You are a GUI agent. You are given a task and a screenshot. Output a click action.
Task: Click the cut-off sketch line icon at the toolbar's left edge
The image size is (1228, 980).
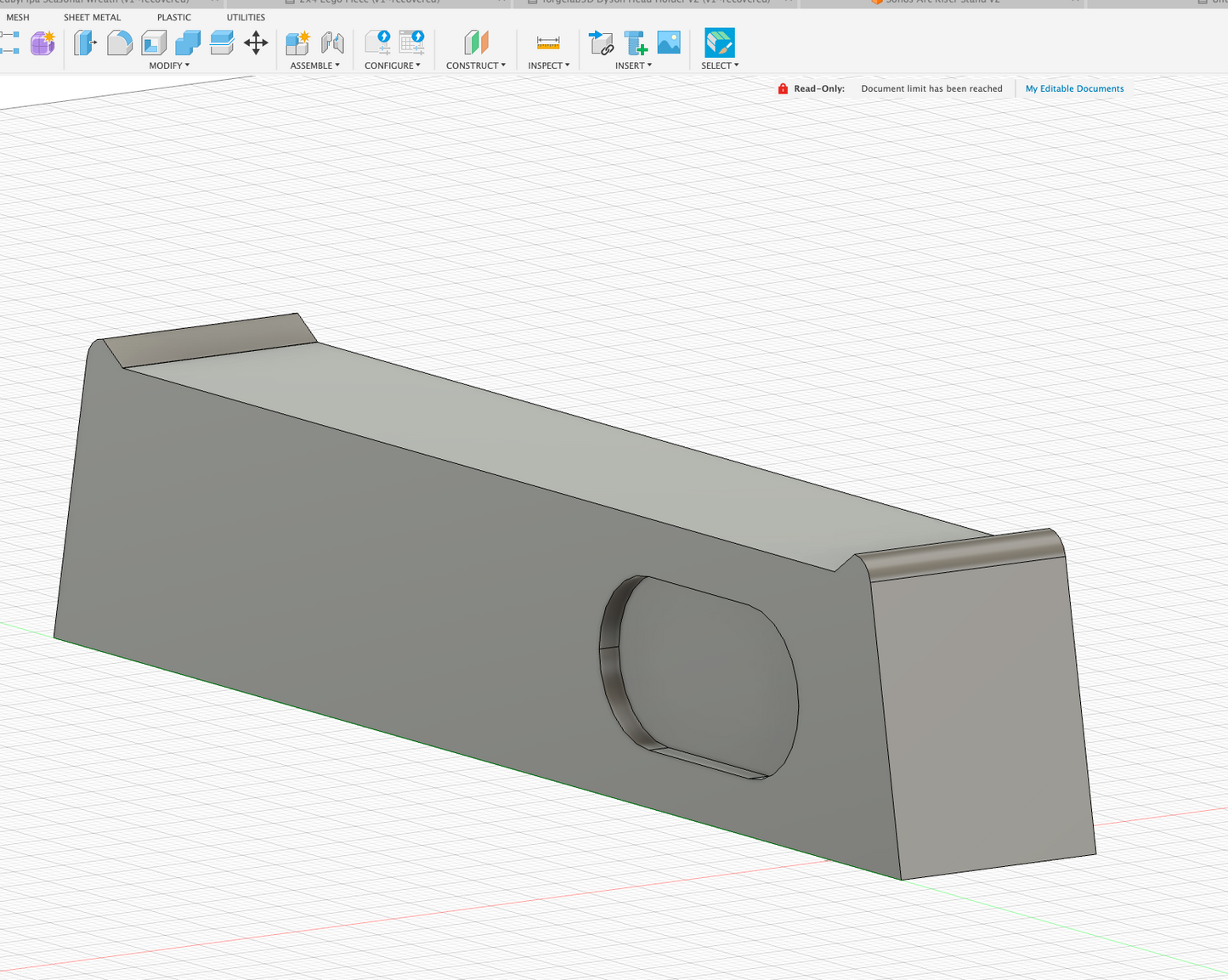click(x=10, y=42)
